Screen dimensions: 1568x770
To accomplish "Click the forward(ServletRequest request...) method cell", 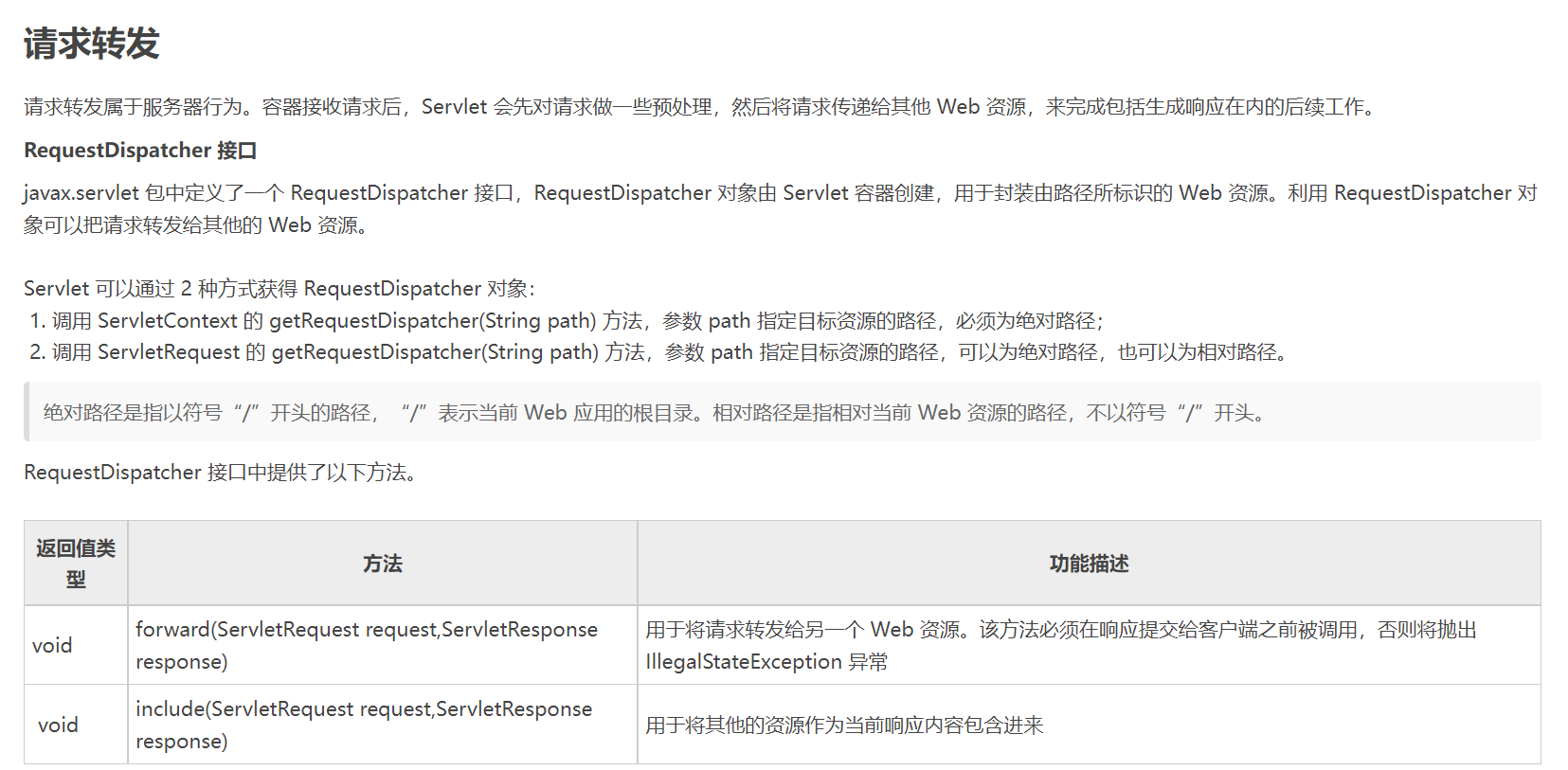I will coord(366,645).
